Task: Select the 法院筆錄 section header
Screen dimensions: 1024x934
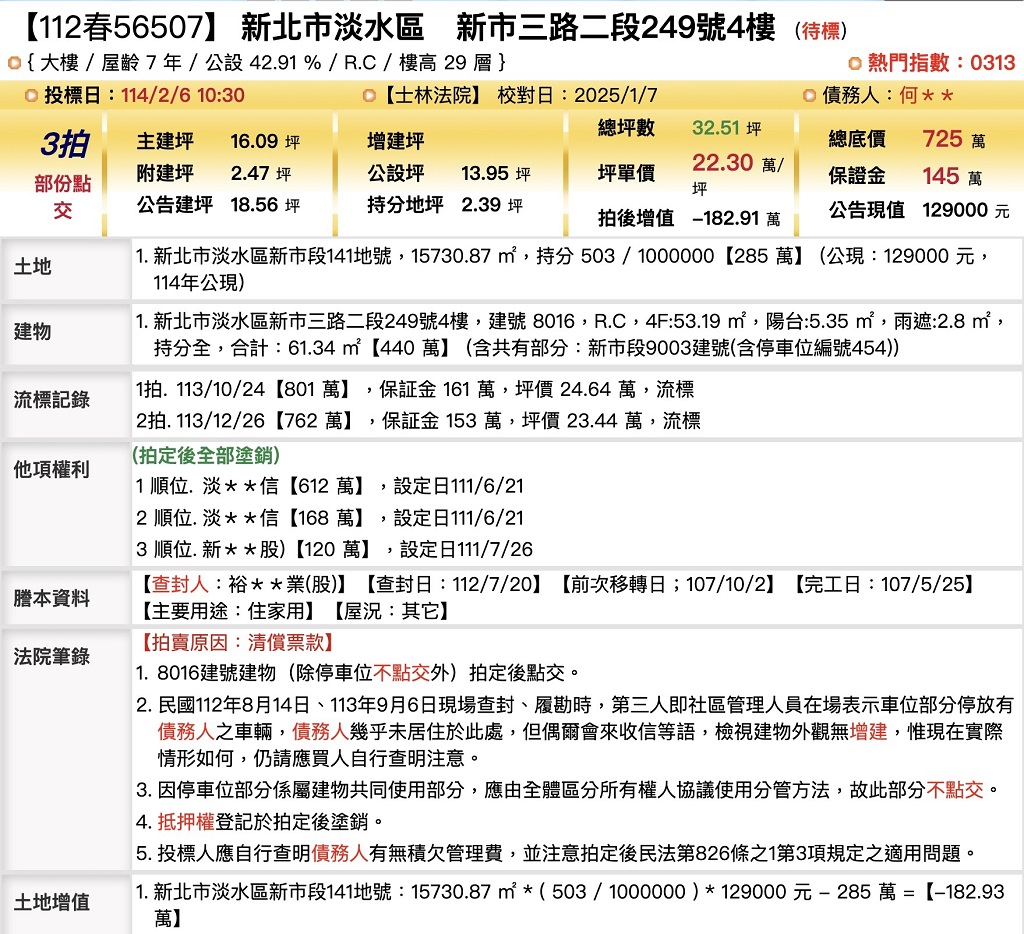Action: coord(52,656)
